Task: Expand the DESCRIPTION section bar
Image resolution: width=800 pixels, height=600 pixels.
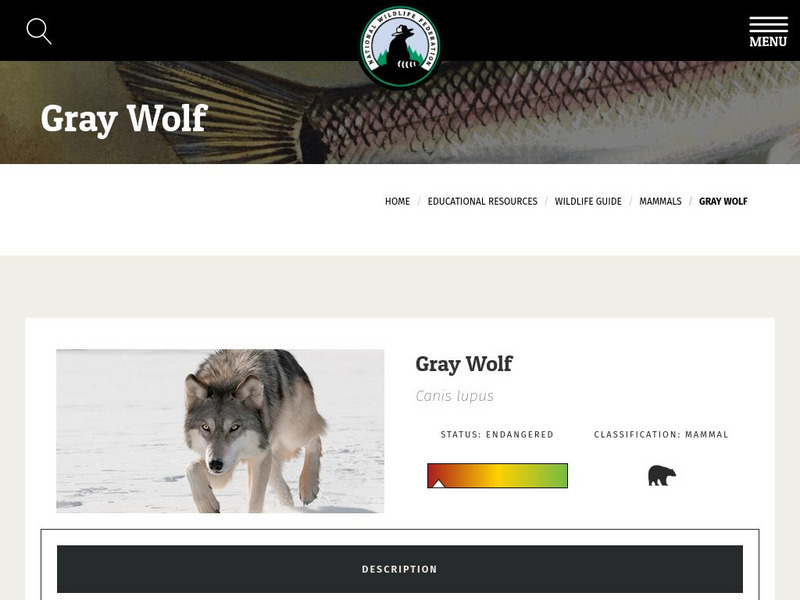Action: (x=399, y=569)
